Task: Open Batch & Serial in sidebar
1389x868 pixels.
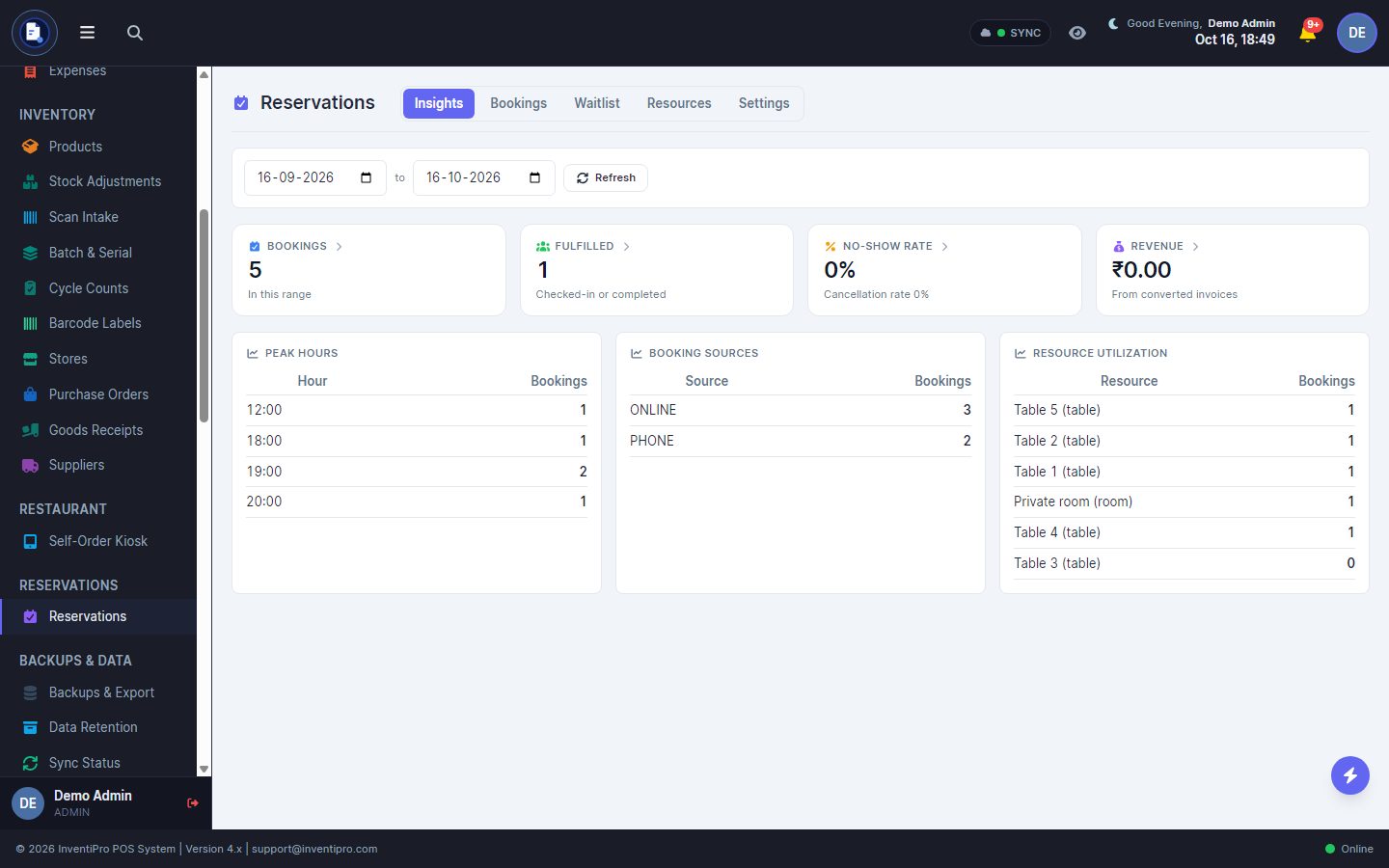Action: [x=98, y=253]
